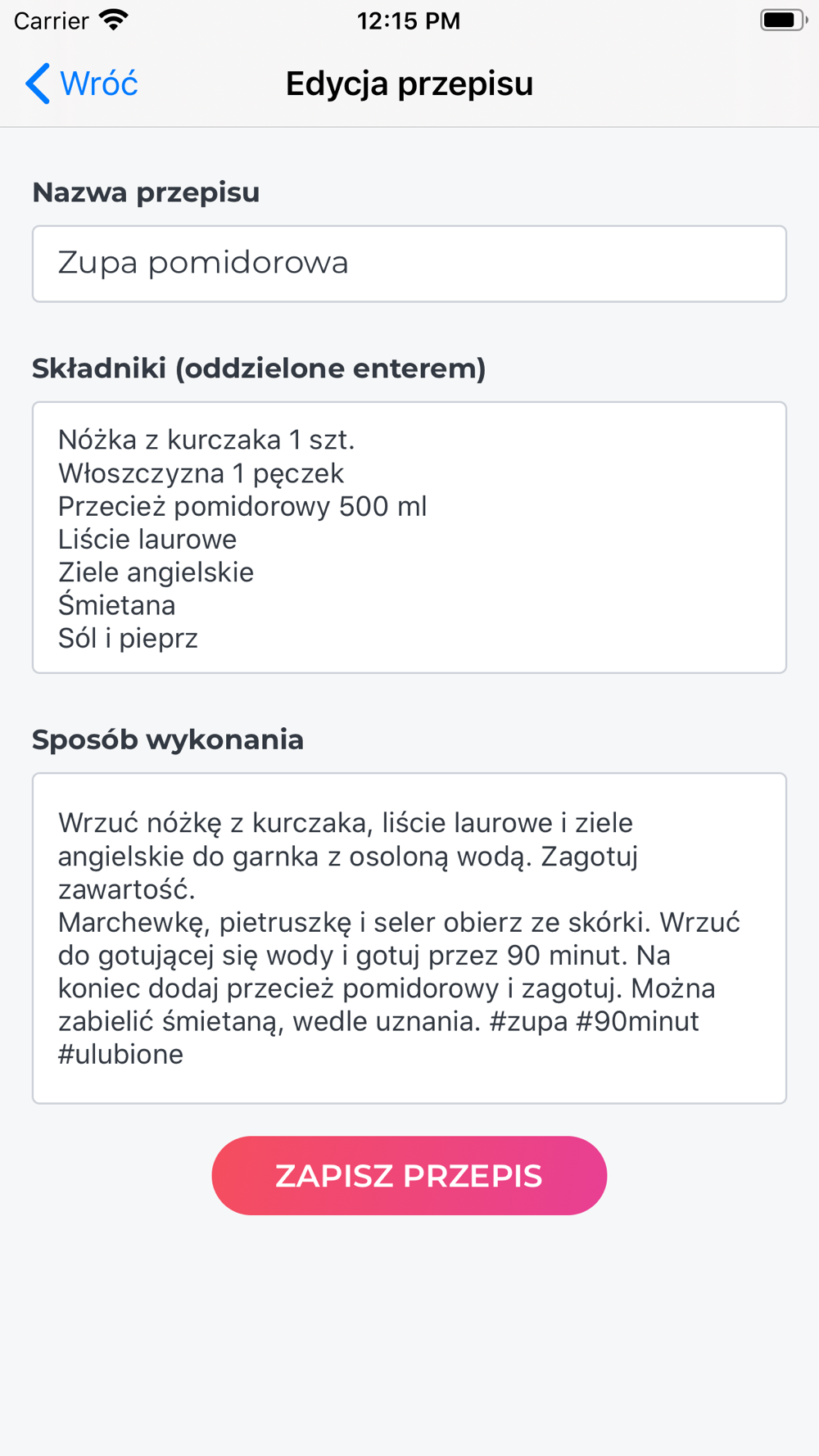Click the #90minut hashtag in instructions
The image size is (819, 1456).
click(637, 1021)
